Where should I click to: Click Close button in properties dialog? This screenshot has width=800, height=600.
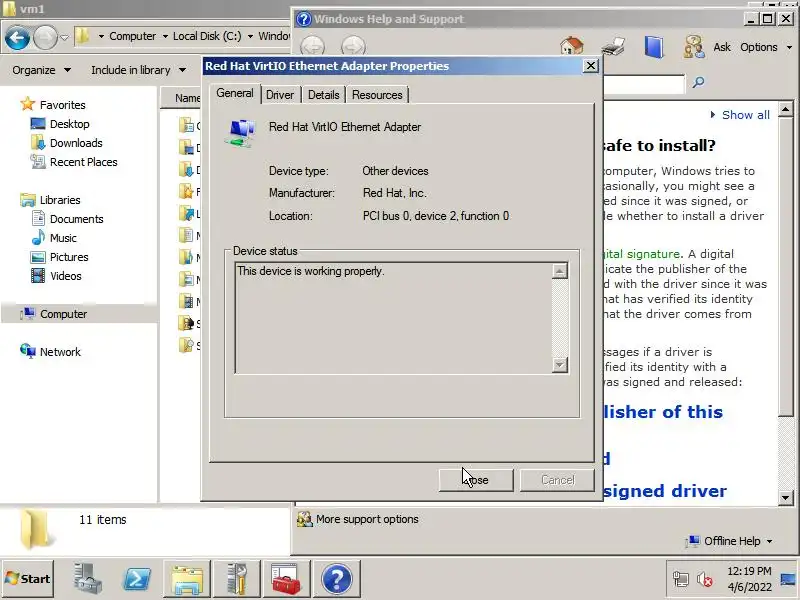(476, 480)
